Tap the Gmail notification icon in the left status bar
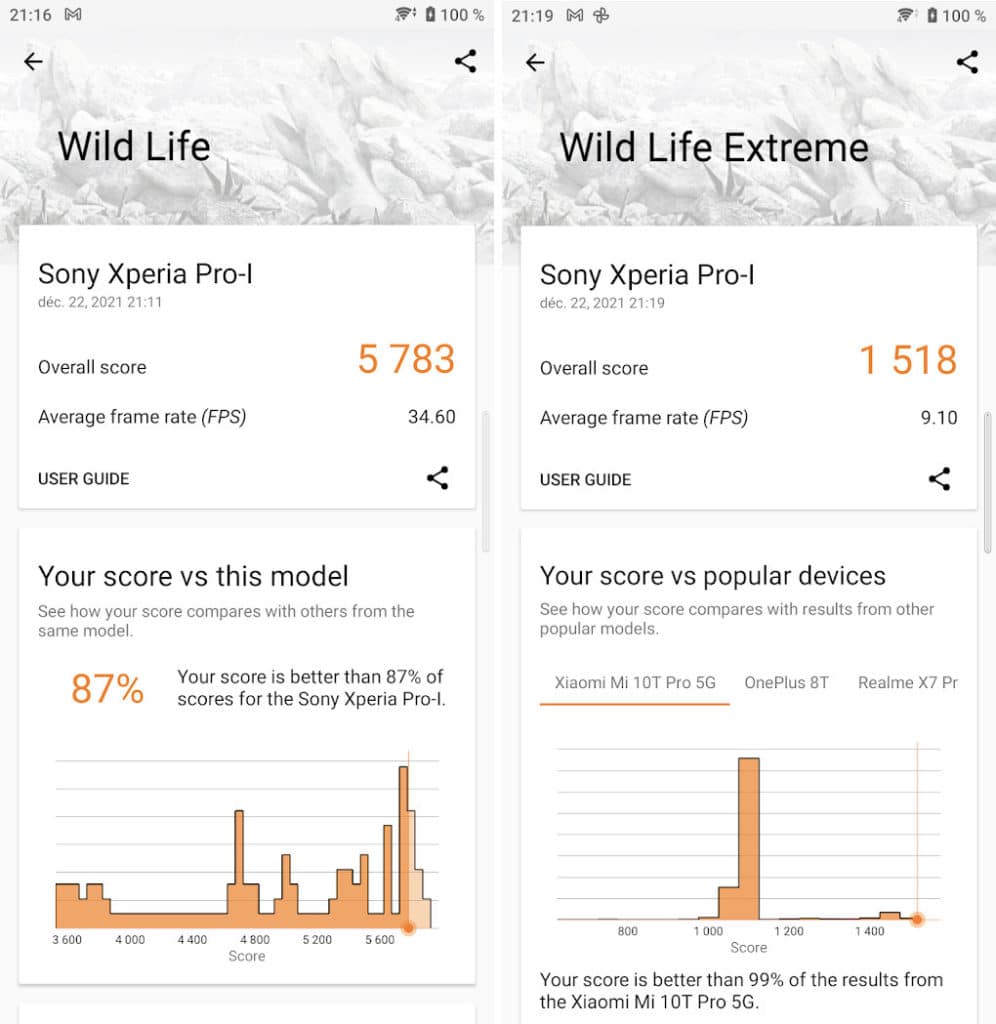 click(x=73, y=14)
